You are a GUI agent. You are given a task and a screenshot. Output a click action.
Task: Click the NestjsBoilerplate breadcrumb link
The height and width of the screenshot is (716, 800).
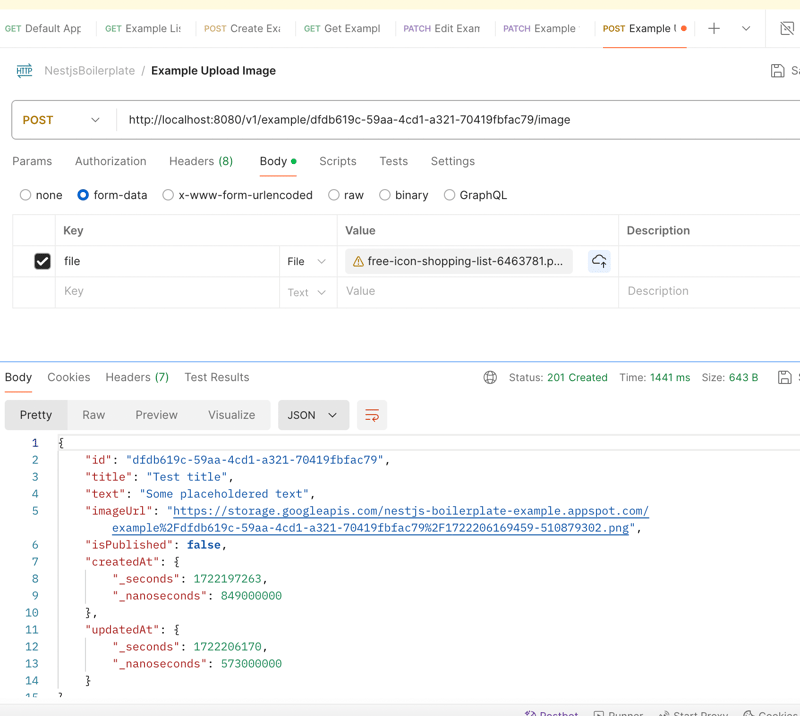pos(90,70)
